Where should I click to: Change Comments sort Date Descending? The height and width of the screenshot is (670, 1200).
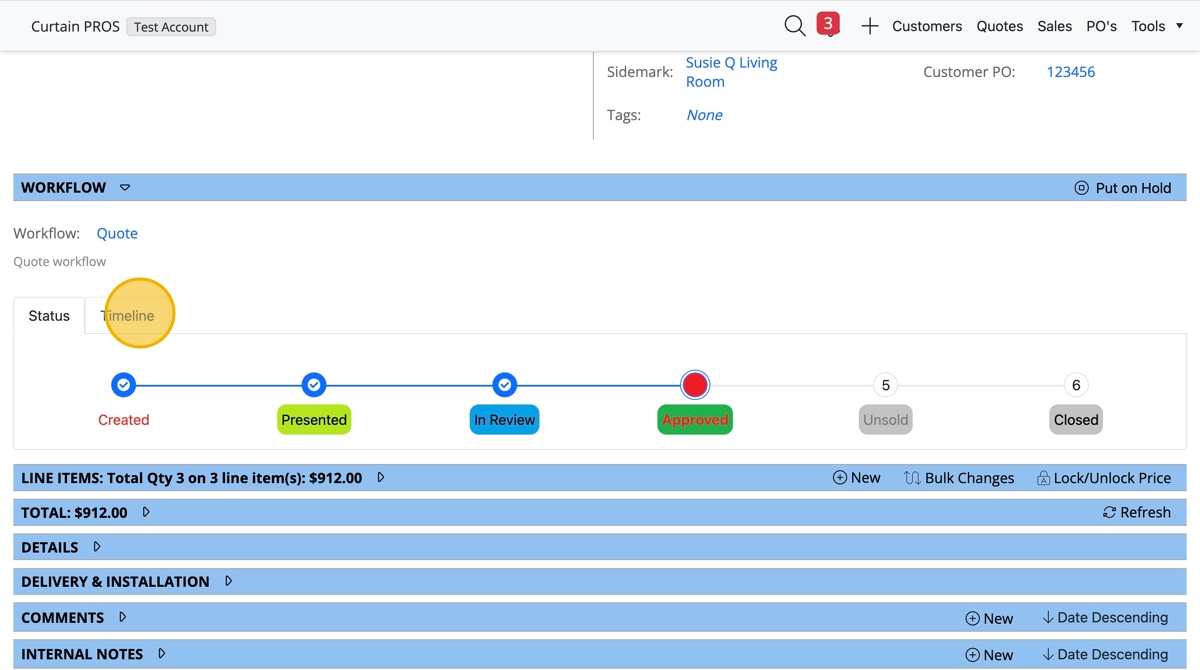[1105, 618]
